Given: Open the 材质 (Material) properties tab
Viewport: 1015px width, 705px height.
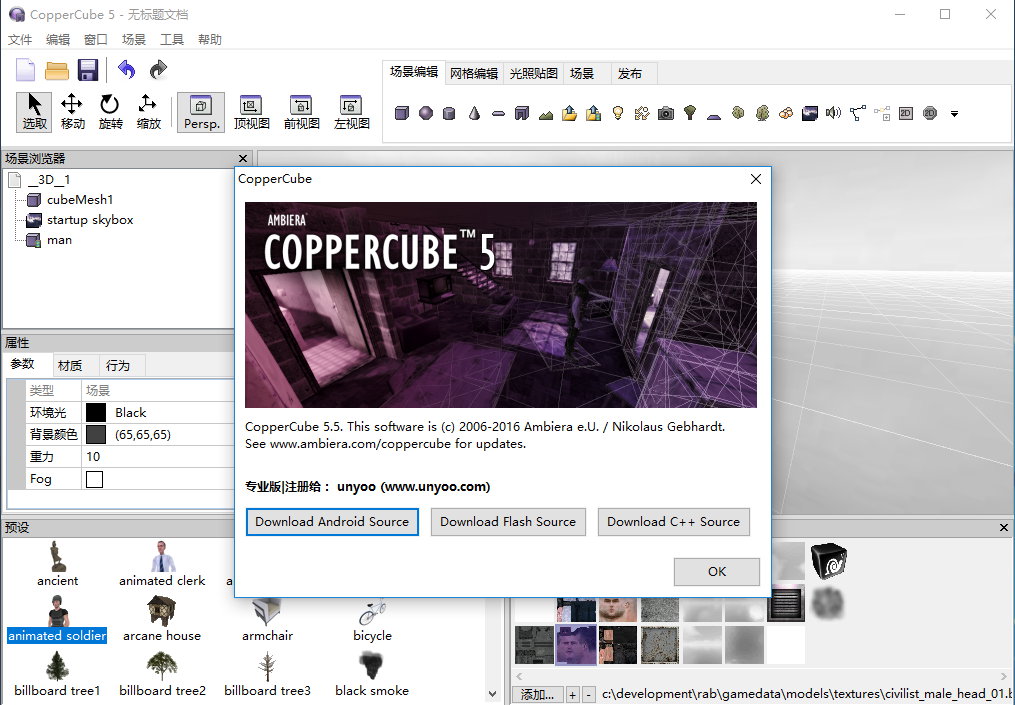Looking at the screenshot, I should click(70, 365).
